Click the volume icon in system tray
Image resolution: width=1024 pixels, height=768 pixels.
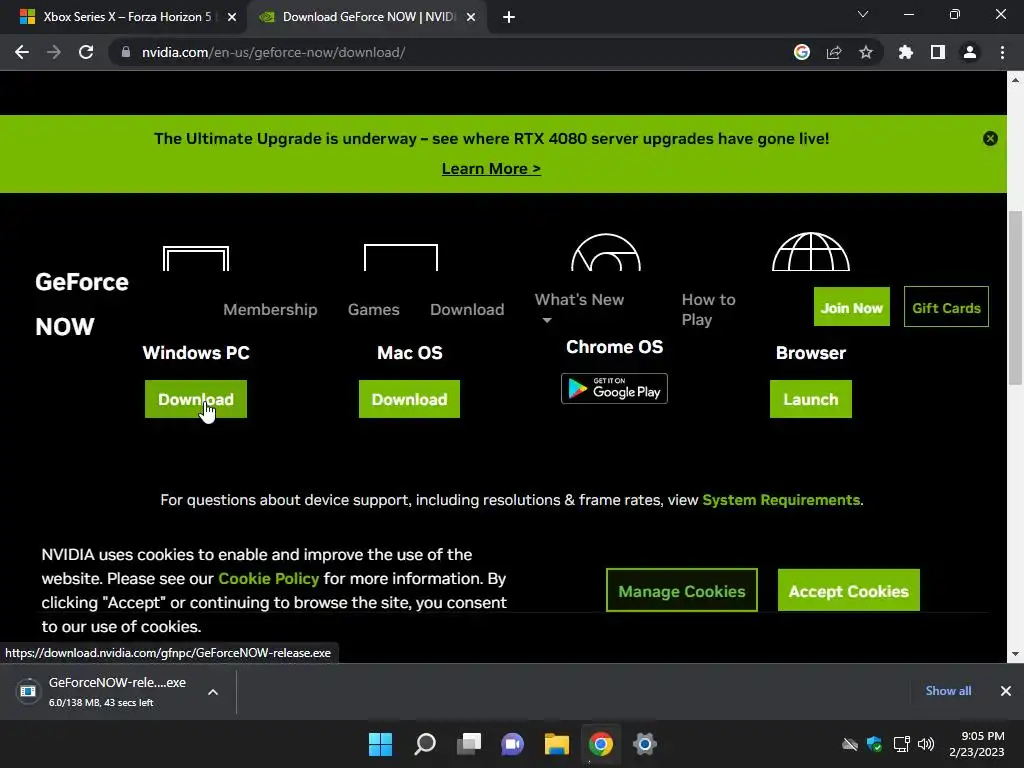[925, 744]
